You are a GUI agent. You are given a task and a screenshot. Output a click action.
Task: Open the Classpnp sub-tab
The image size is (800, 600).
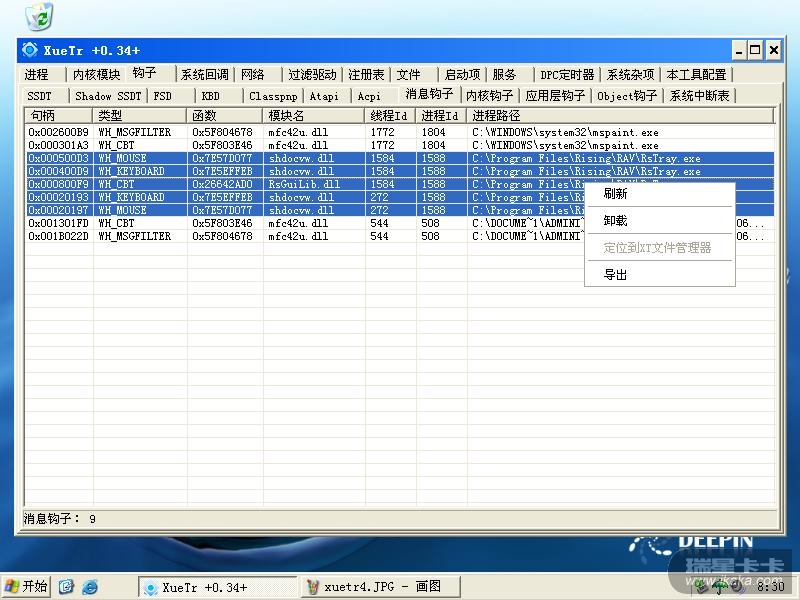click(x=273, y=96)
